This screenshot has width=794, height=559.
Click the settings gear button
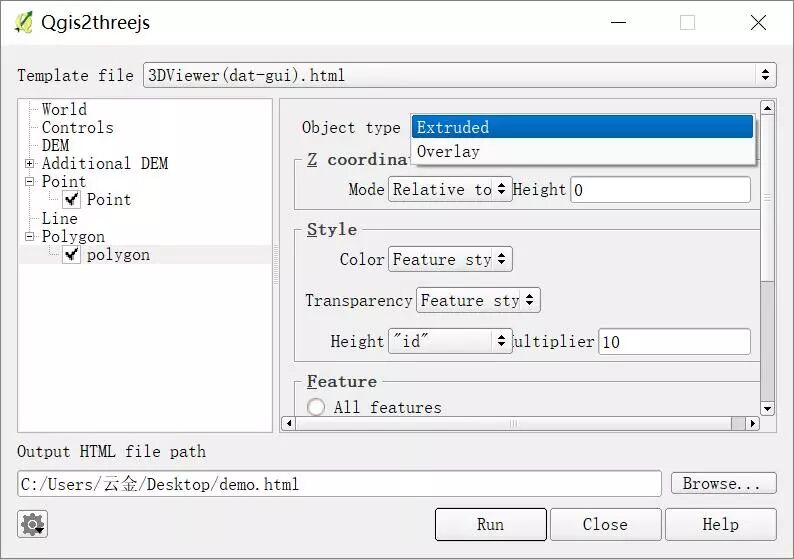32,524
